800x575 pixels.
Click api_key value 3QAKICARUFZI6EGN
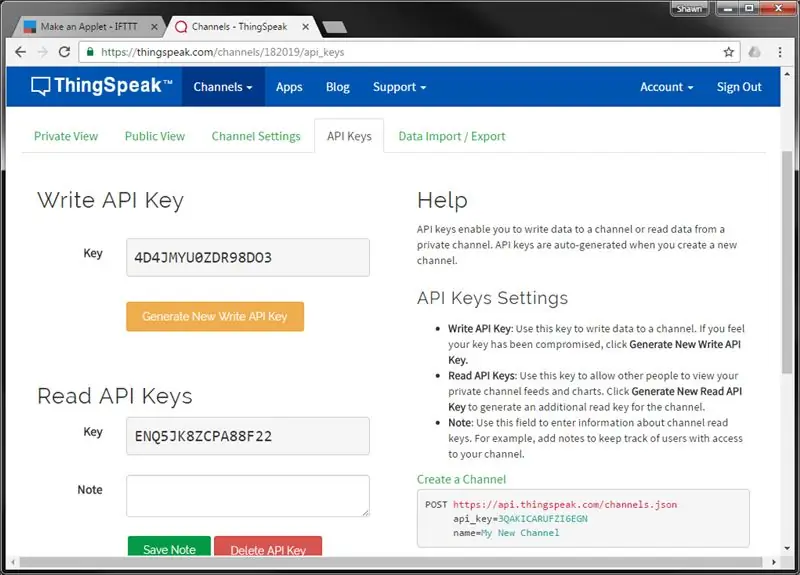pyautogui.click(x=543, y=519)
